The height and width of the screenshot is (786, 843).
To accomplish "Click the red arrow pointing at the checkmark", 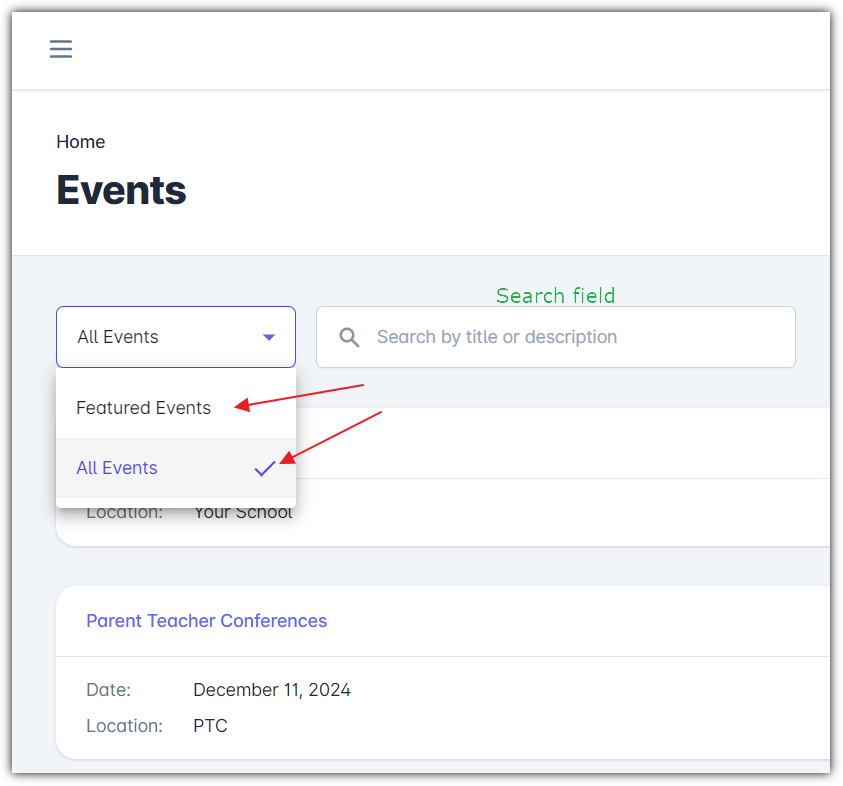I will (331, 436).
